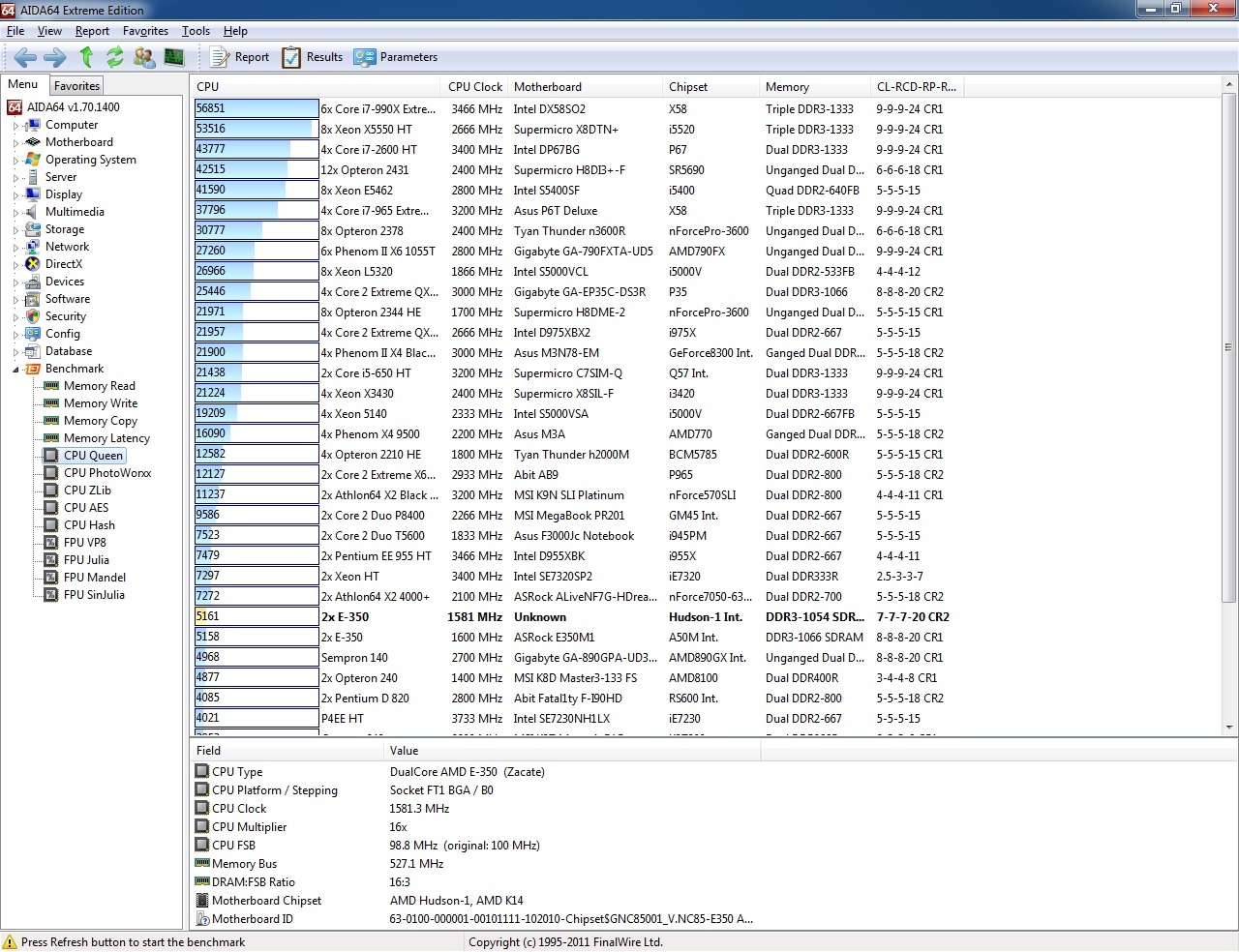Expand the Config tree node

pyautogui.click(x=15, y=335)
